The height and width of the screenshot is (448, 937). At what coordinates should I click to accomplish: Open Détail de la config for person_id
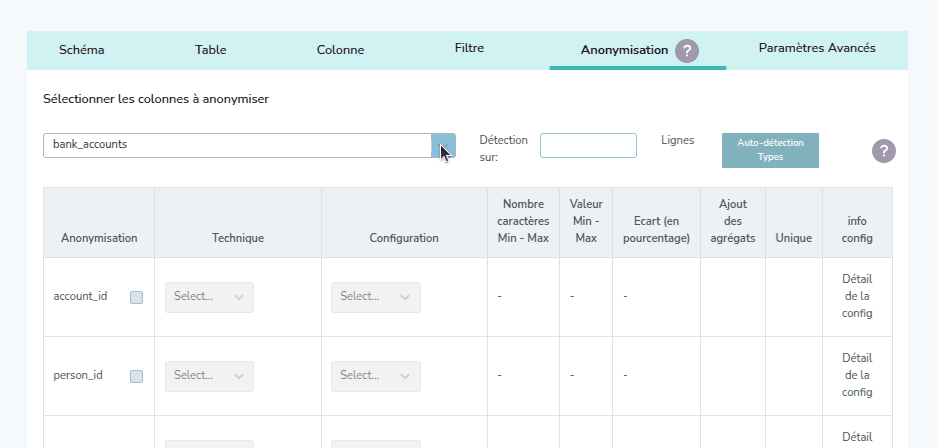click(857, 375)
